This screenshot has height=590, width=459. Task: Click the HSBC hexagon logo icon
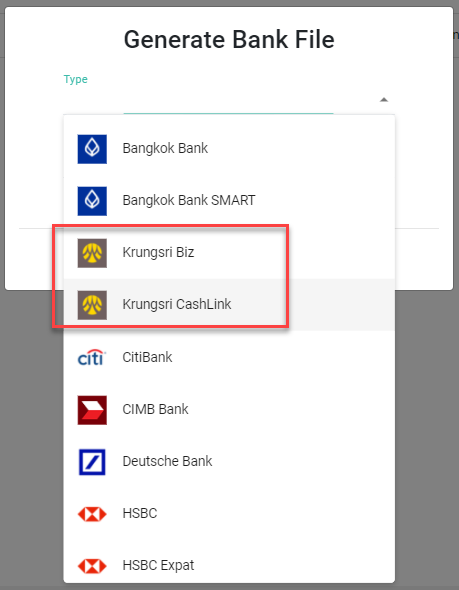[x=92, y=514]
